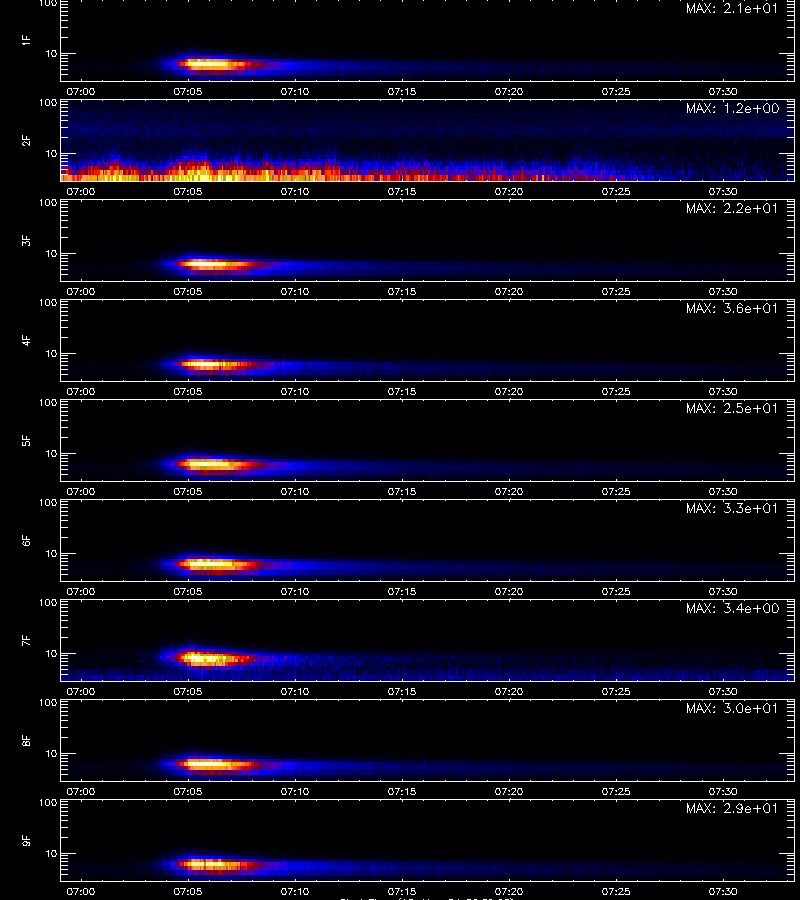Viewport: 800px width, 900px height.
Task: Click the bright burst peak in panel 4F spectrogram
Action: tap(209, 364)
